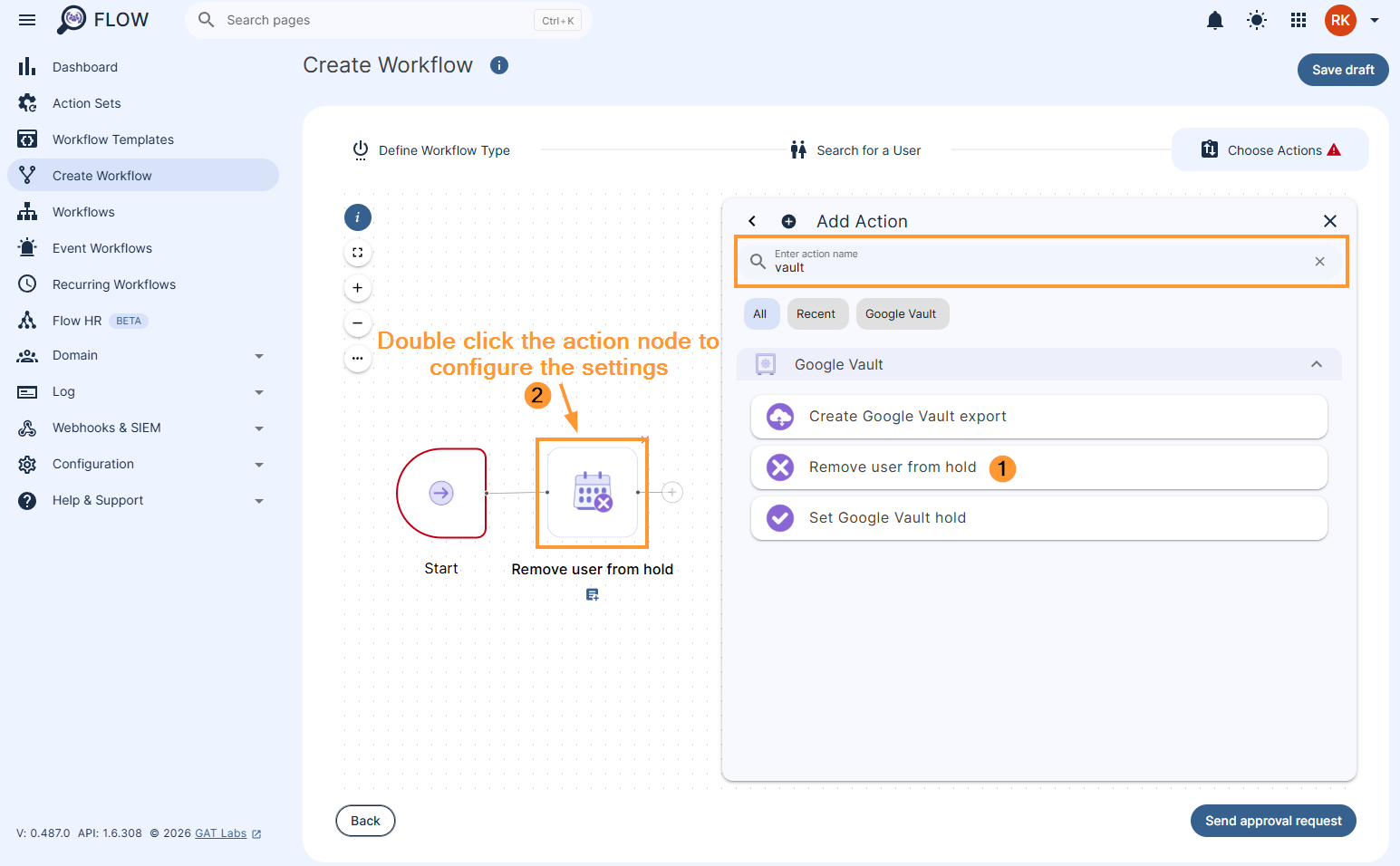Go back in the Add Action panel

coord(752,221)
